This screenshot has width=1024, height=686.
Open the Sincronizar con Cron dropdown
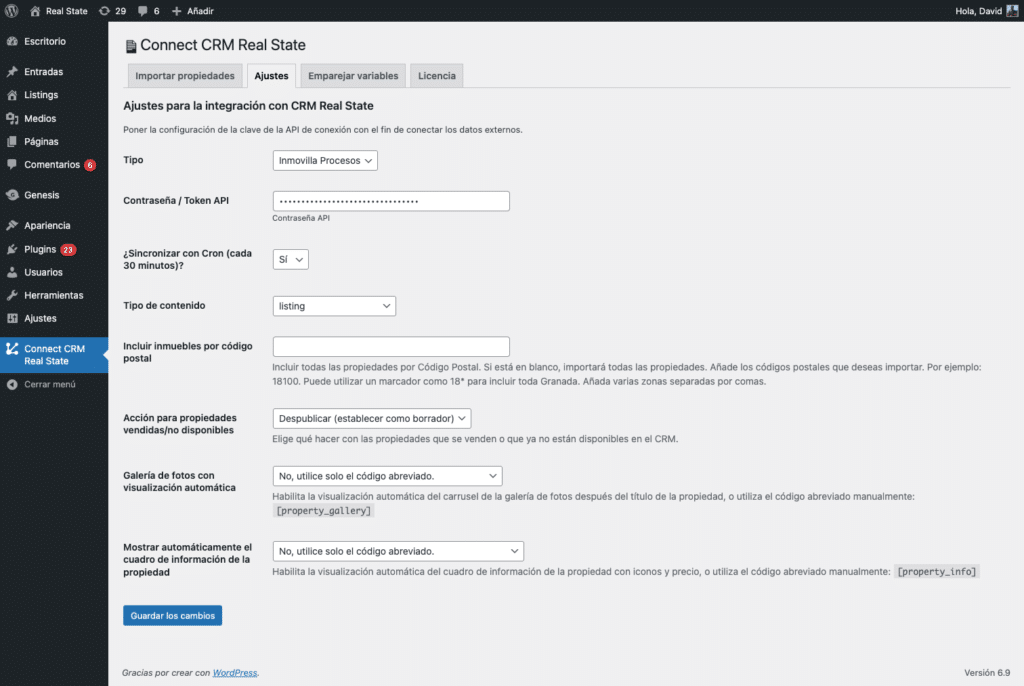click(290, 258)
